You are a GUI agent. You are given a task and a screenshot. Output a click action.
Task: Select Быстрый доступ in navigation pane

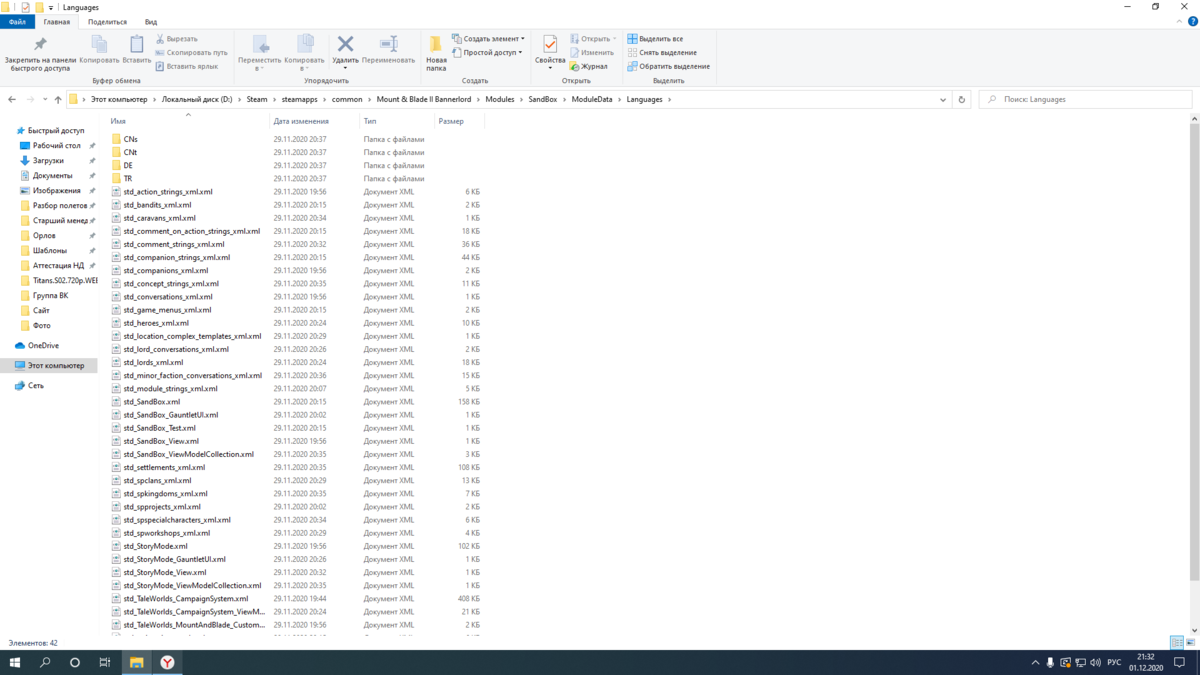click(x=55, y=130)
